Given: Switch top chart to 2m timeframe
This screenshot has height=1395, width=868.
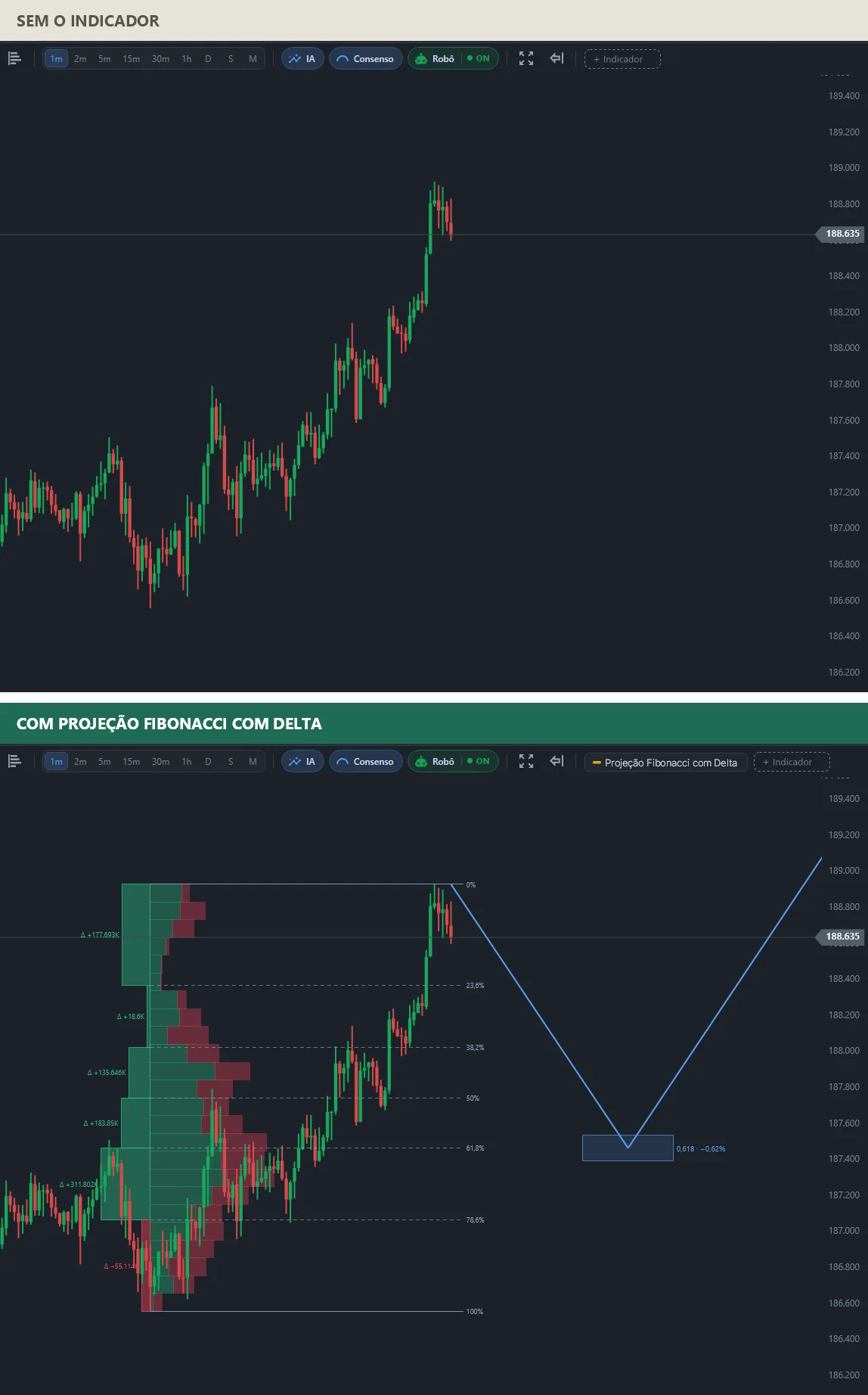Looking at the screenshot, I should pos(80,59).
